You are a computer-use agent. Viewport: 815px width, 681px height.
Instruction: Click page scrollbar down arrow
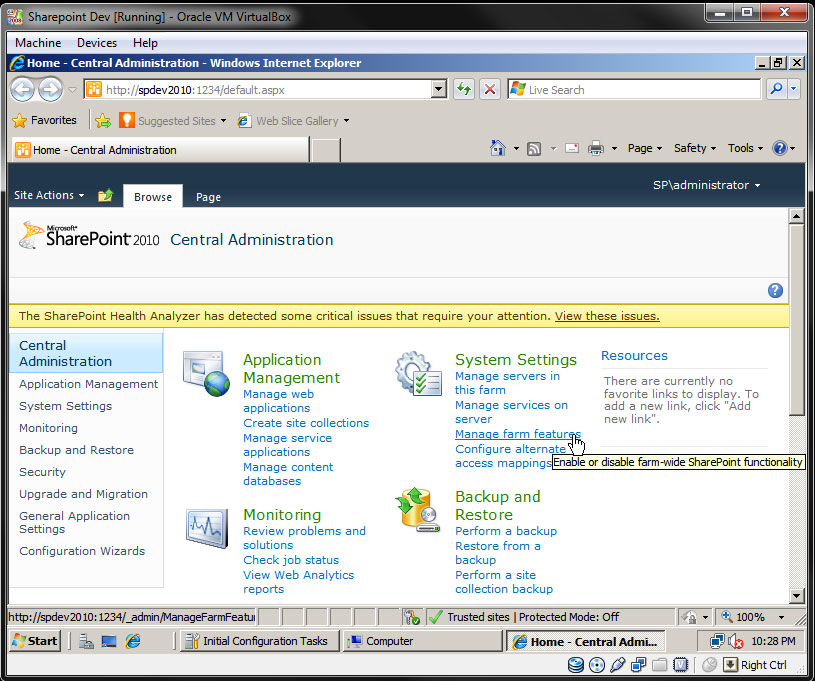796,596
